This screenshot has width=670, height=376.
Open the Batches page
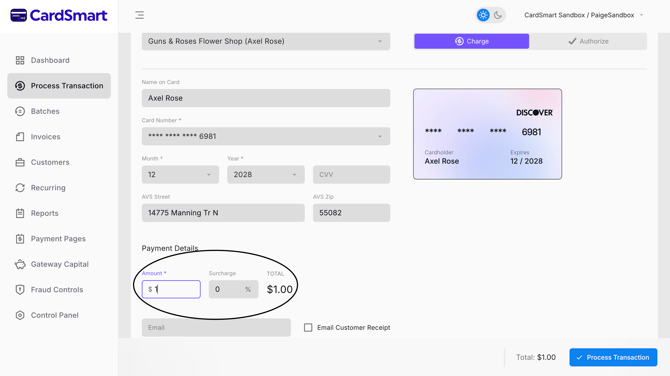(x=59, y=111)
